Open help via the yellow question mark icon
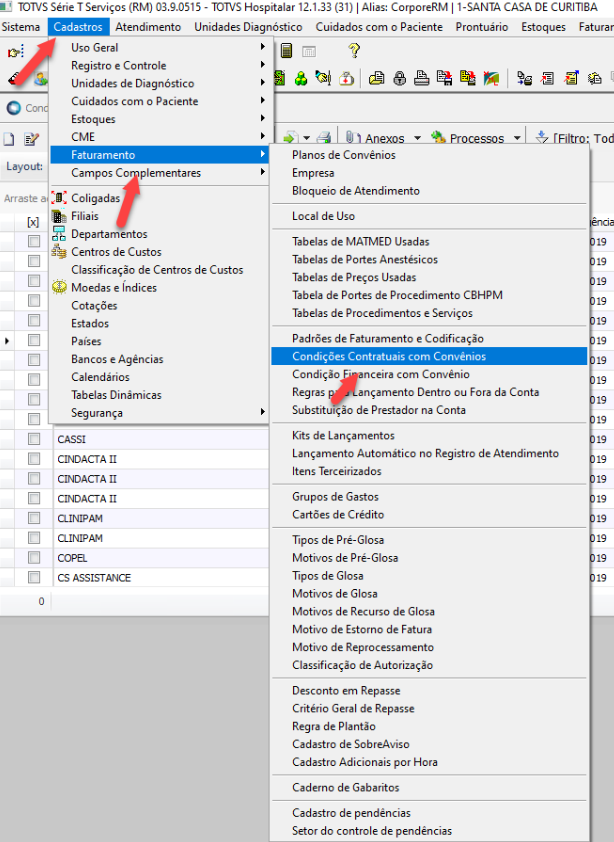The width and height of the screenshot is (614, 842). pyautogui.click(x=354, y=51)
